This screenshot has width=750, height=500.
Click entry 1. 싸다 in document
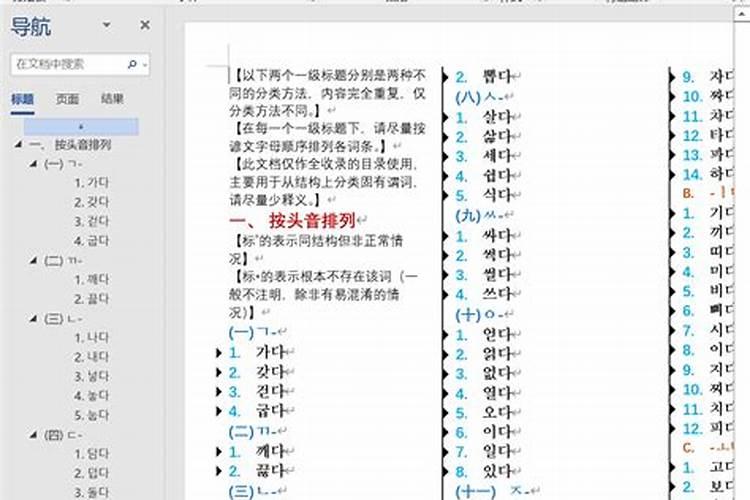(484, 236)
